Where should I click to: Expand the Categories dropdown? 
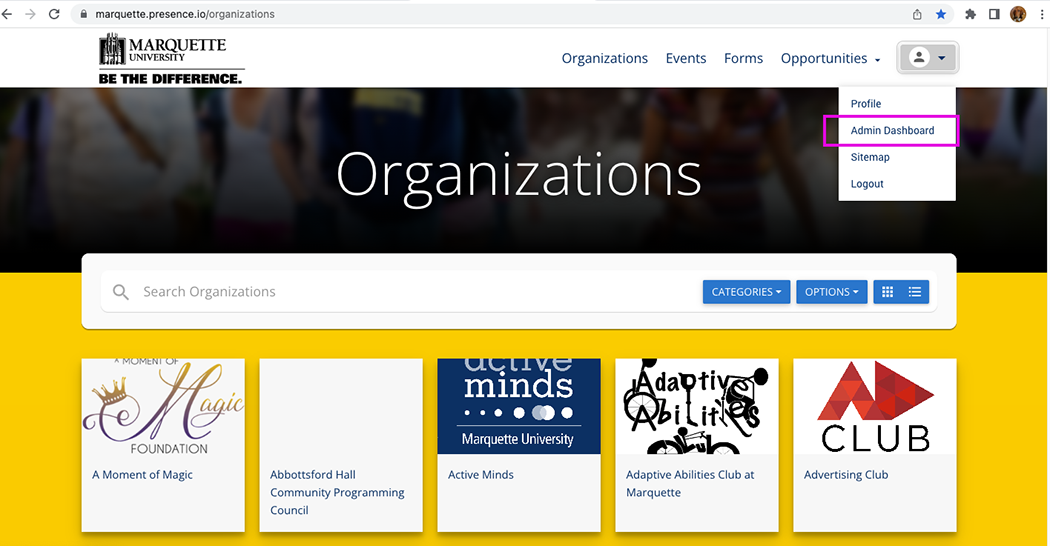746,292
